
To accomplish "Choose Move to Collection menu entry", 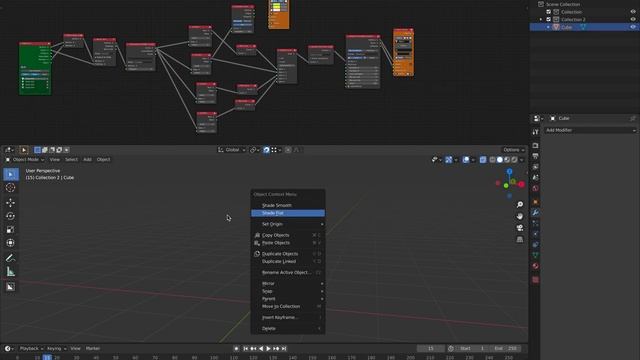I will point(288,306).
